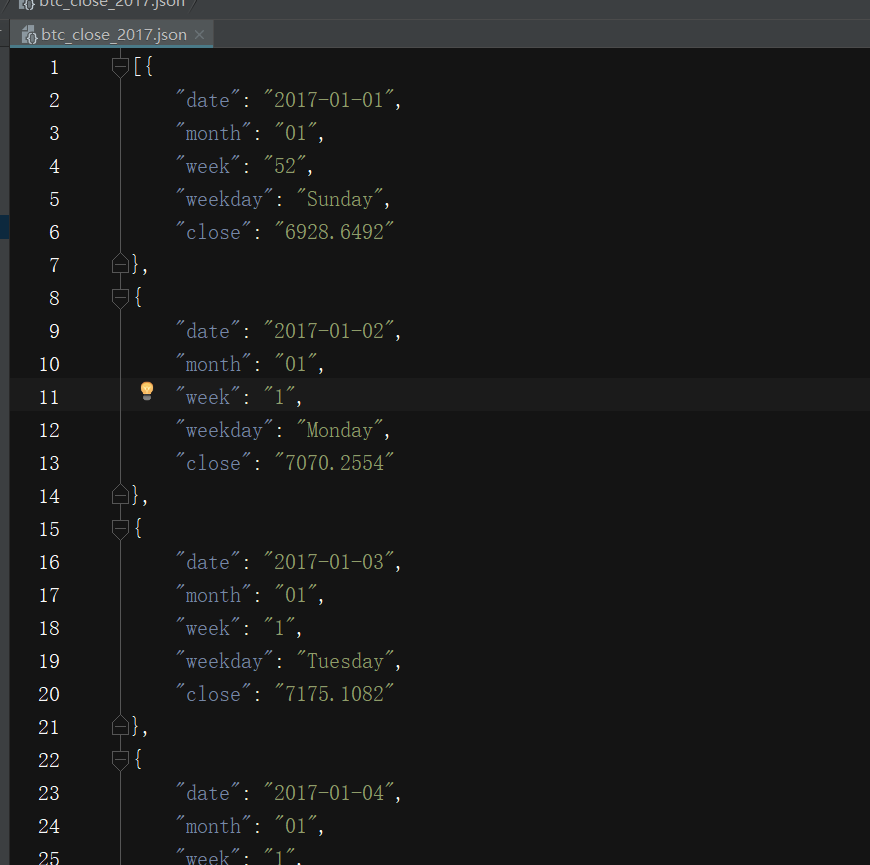Click the "week" key on line 18

[x=208, y=628]
